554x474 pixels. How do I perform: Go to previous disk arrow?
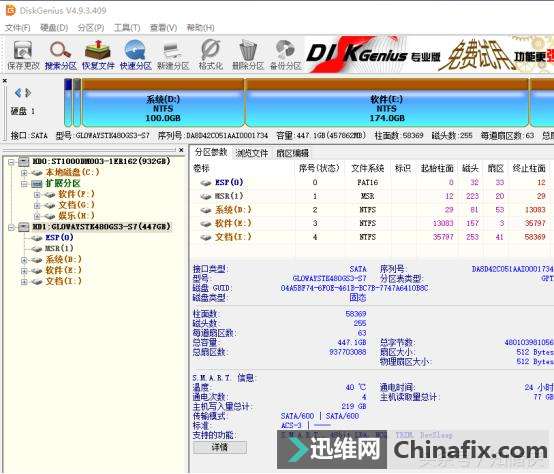pyautogui.click(x=18, y=93)
